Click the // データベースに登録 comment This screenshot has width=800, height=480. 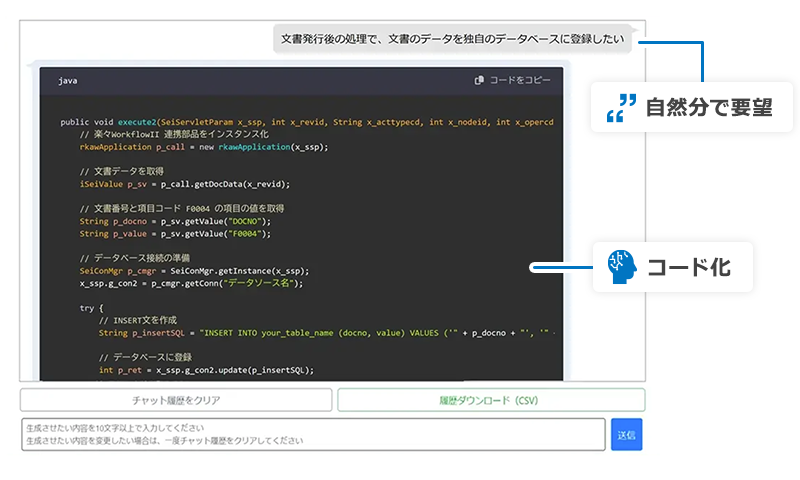[x=145, y=358]
